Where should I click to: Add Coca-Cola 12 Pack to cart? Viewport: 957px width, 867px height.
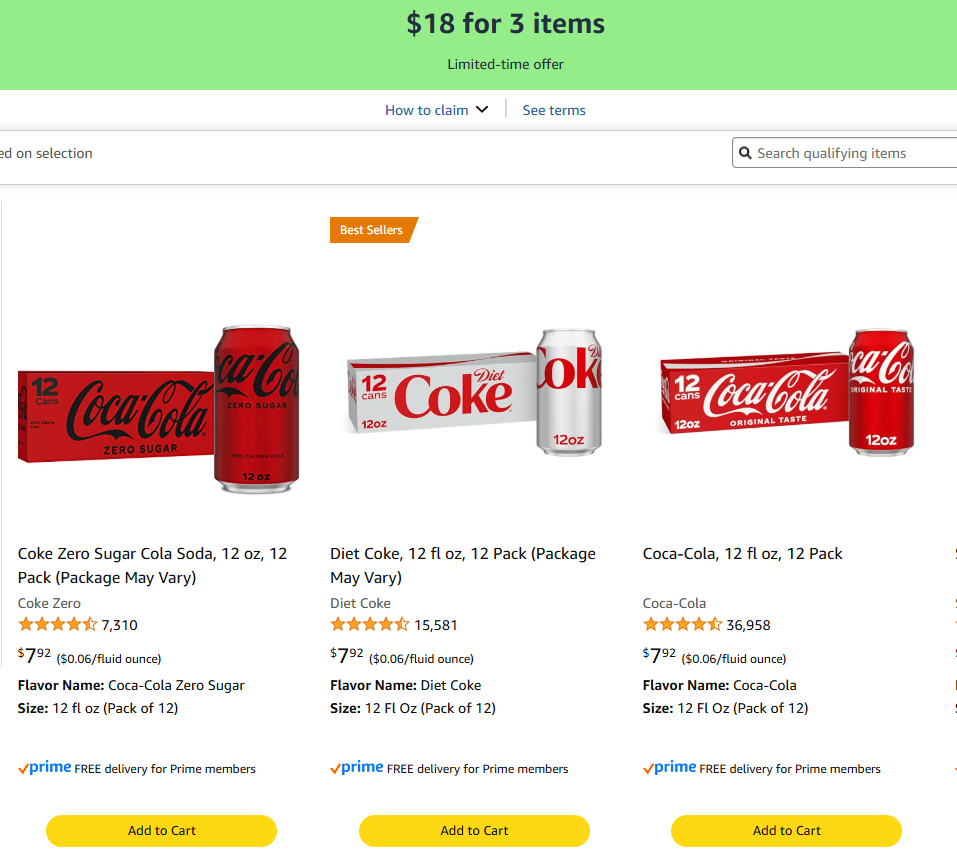pyautogui.click(x=785, y=831)
